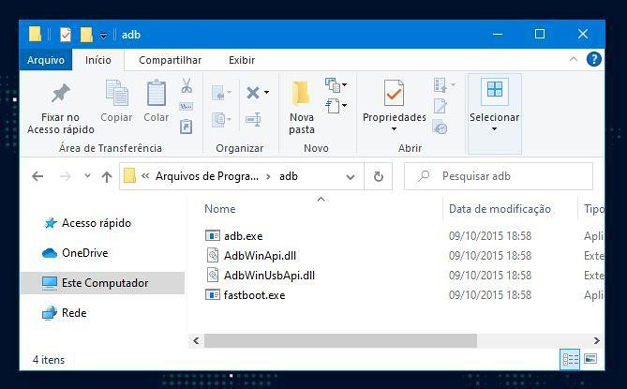
Task: Expand the Selecionar dropdown arrow
Action: [494, 129]
